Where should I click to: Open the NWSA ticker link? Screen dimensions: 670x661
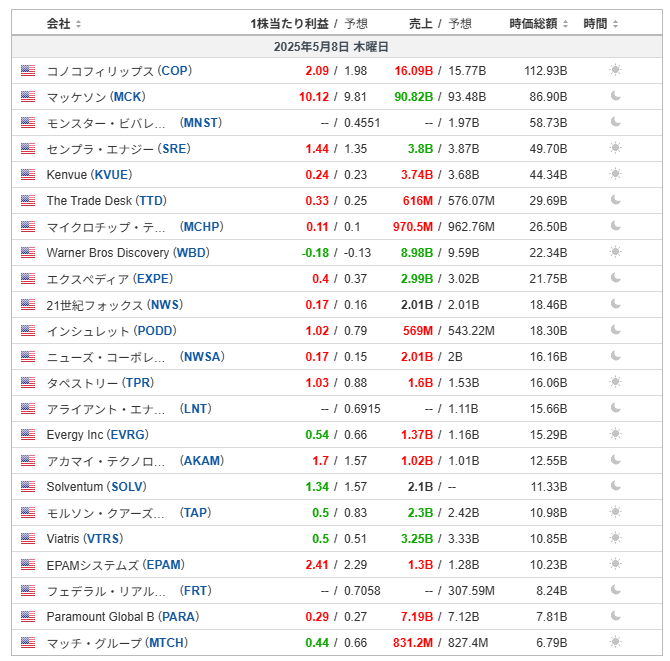click(202, 357)
